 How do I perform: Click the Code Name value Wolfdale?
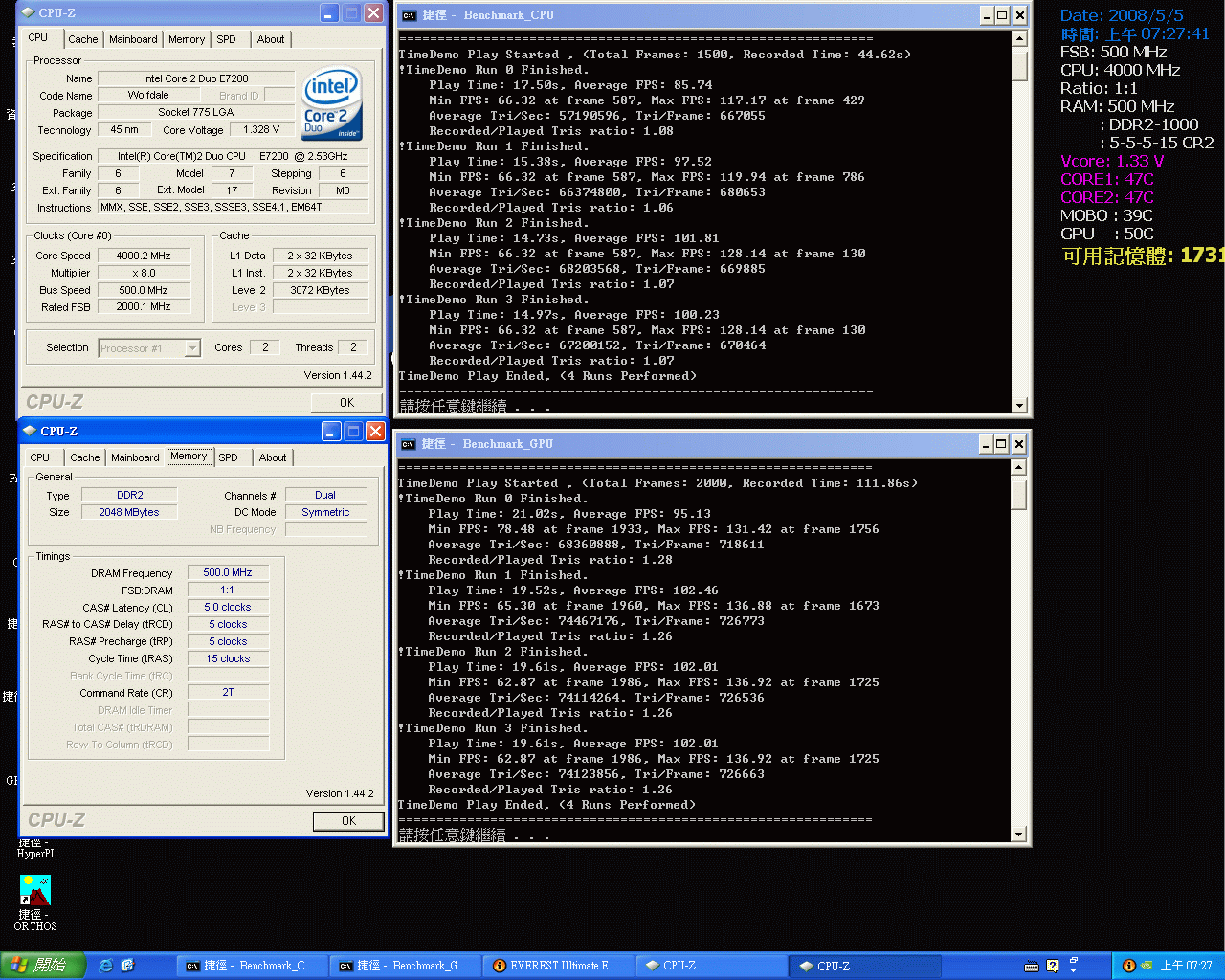(148, 95)
